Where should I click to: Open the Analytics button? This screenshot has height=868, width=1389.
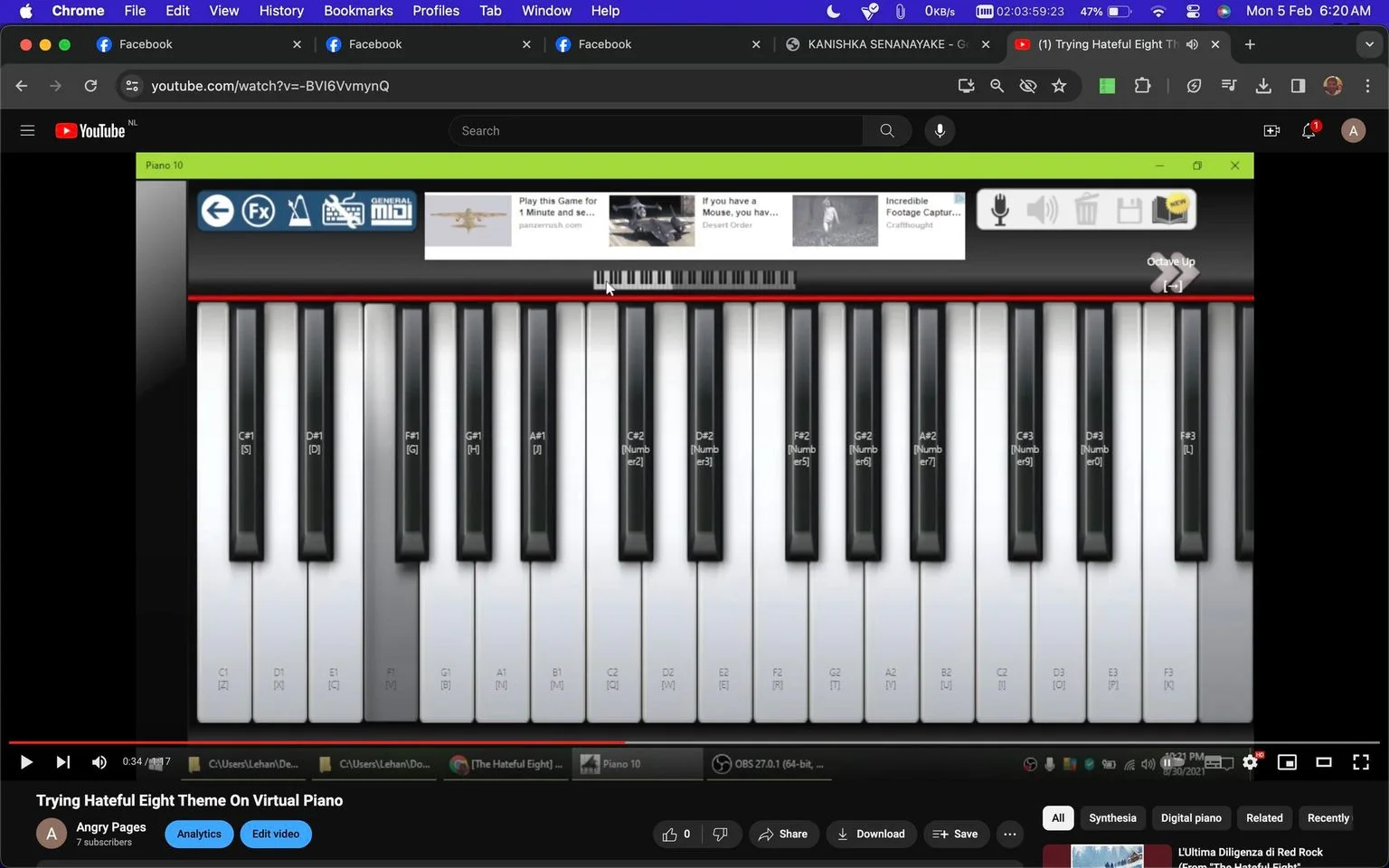(x=199, y=834)
